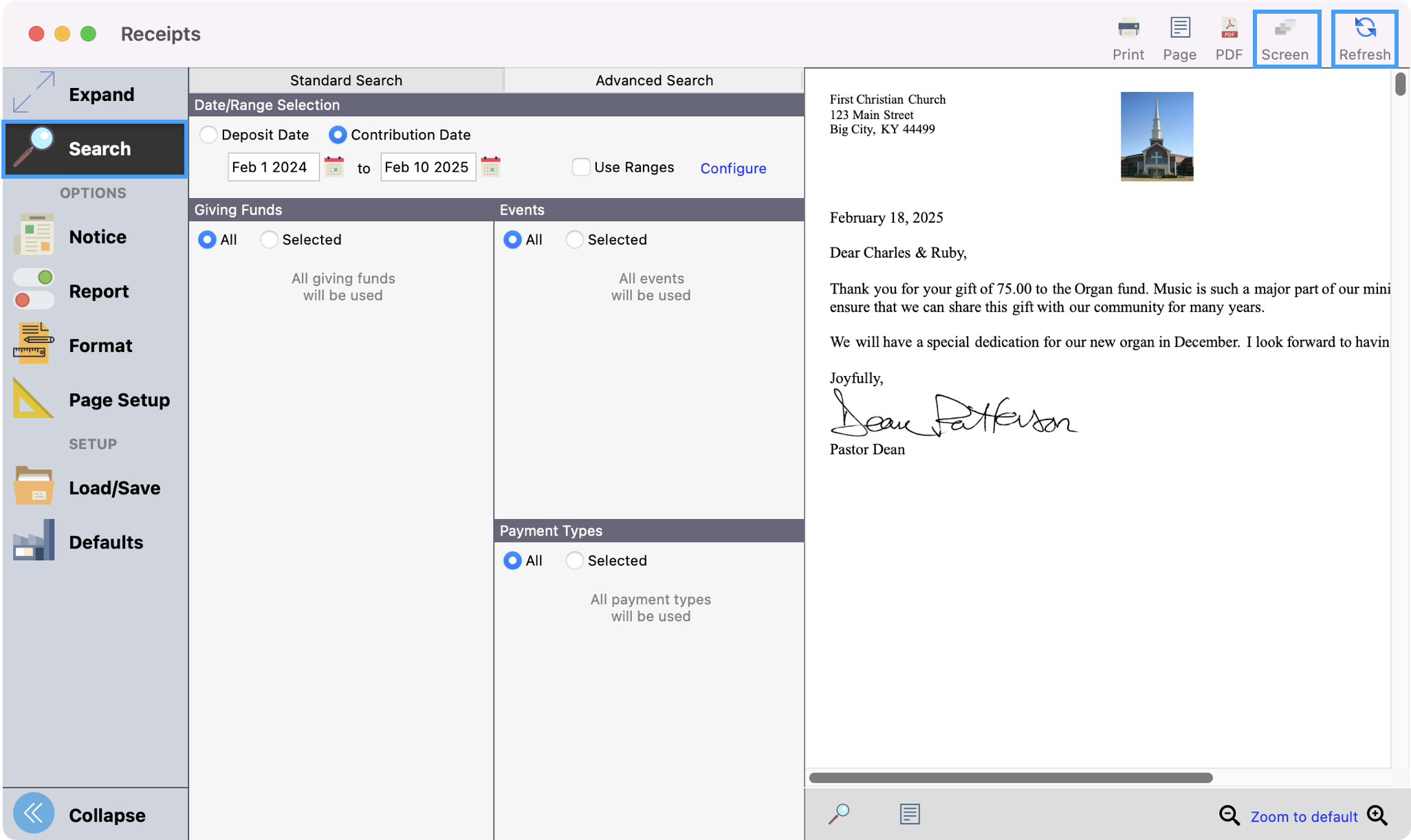Switch to the Advanced Search tab
Viewport: 1411px width, 840px height.
pos(653,80)
